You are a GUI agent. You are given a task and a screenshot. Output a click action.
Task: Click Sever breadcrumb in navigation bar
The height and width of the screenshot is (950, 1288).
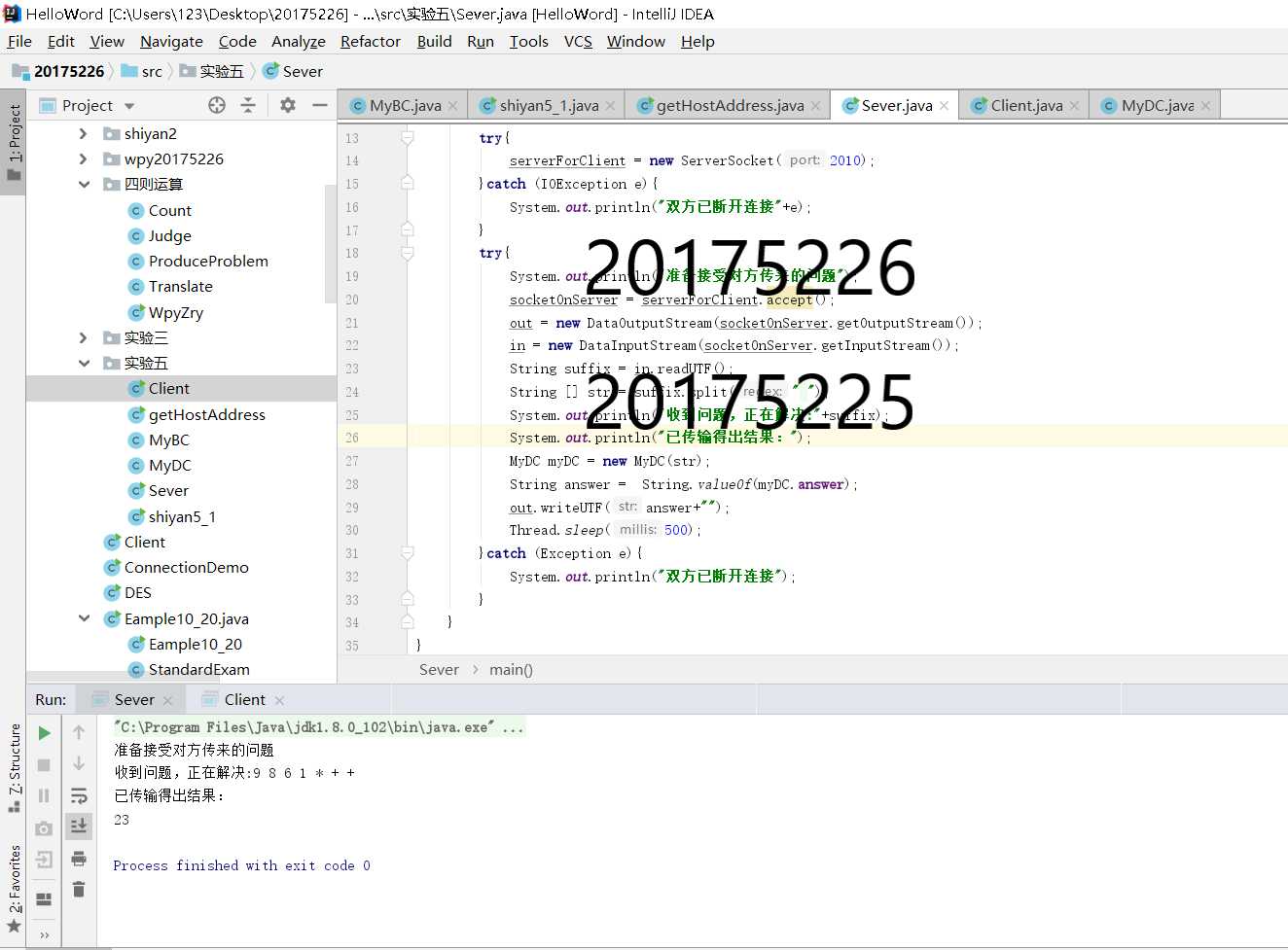click(x=293, y=71)
